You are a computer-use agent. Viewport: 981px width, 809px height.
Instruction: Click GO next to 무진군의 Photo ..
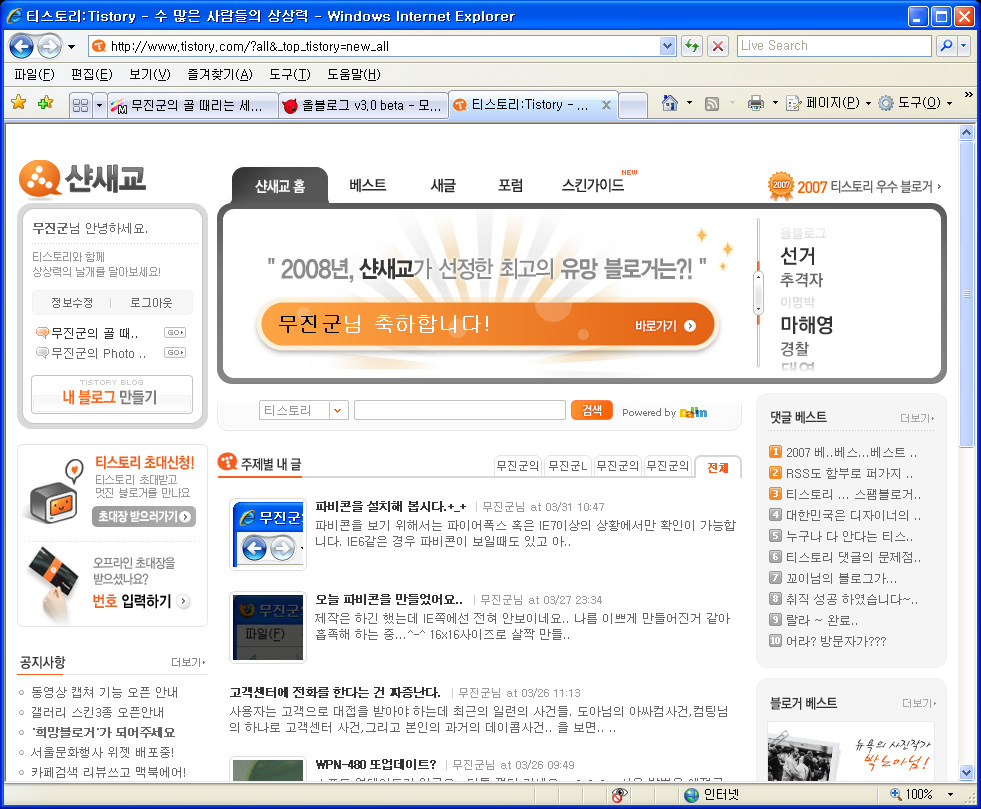[175, 353]
